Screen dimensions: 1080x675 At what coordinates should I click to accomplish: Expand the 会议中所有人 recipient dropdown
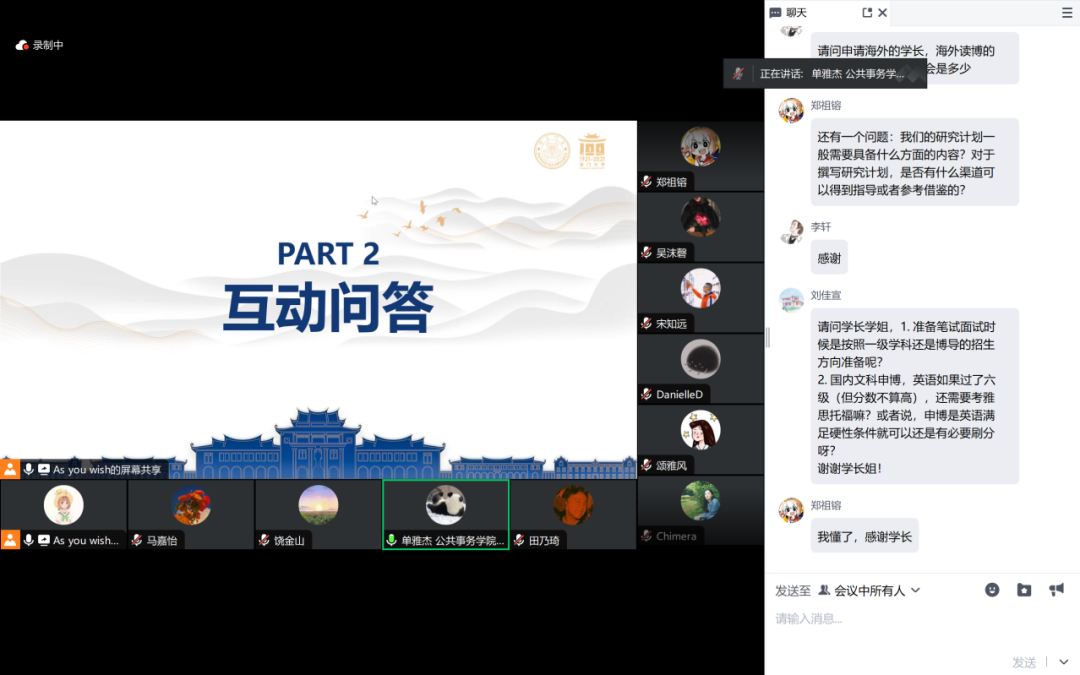(x=869, y=591)
